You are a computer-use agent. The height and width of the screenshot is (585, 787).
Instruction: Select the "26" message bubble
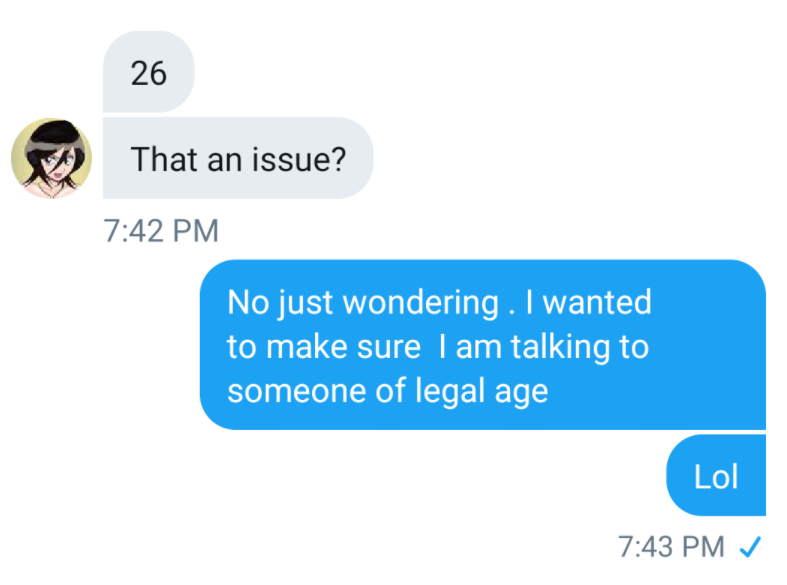point(149,72)
